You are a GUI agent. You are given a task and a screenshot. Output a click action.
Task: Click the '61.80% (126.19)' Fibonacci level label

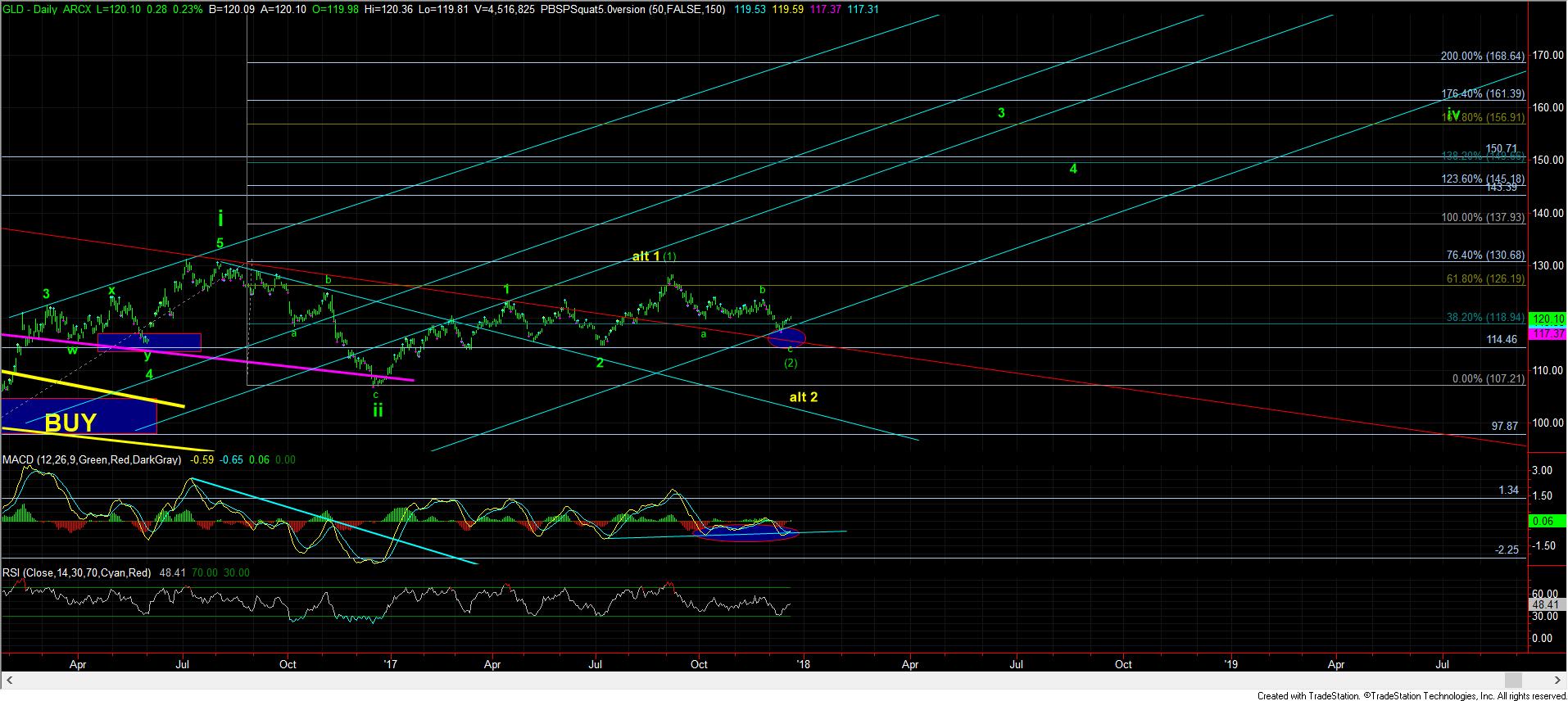(1485, 278)
